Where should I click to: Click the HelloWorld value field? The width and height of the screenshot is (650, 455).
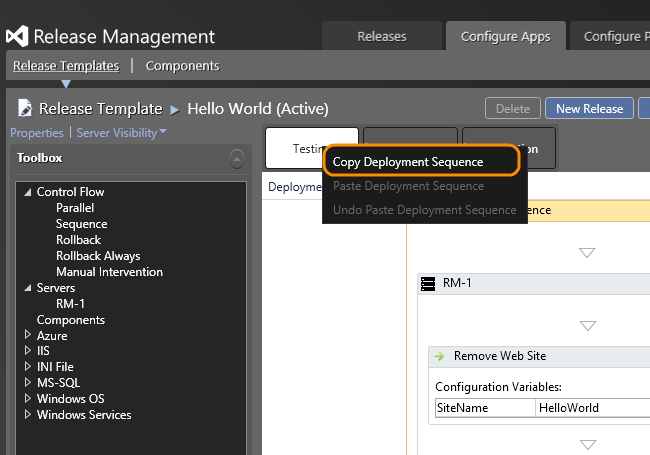click(593, 408)
